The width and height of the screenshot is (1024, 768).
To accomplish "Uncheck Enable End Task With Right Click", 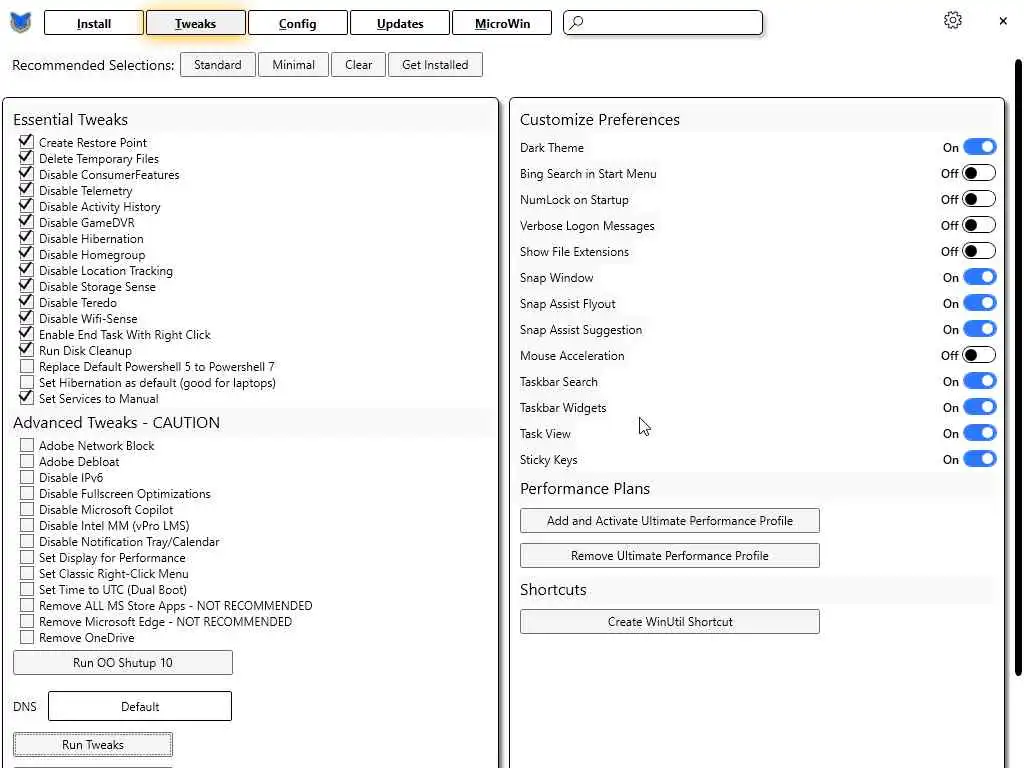I will tap(27, 334).
